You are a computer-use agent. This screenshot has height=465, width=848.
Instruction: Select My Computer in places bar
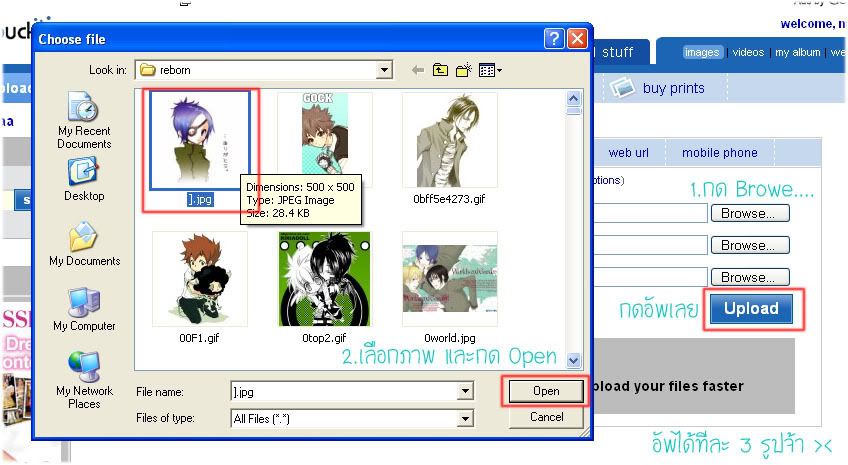pos(84,310)
